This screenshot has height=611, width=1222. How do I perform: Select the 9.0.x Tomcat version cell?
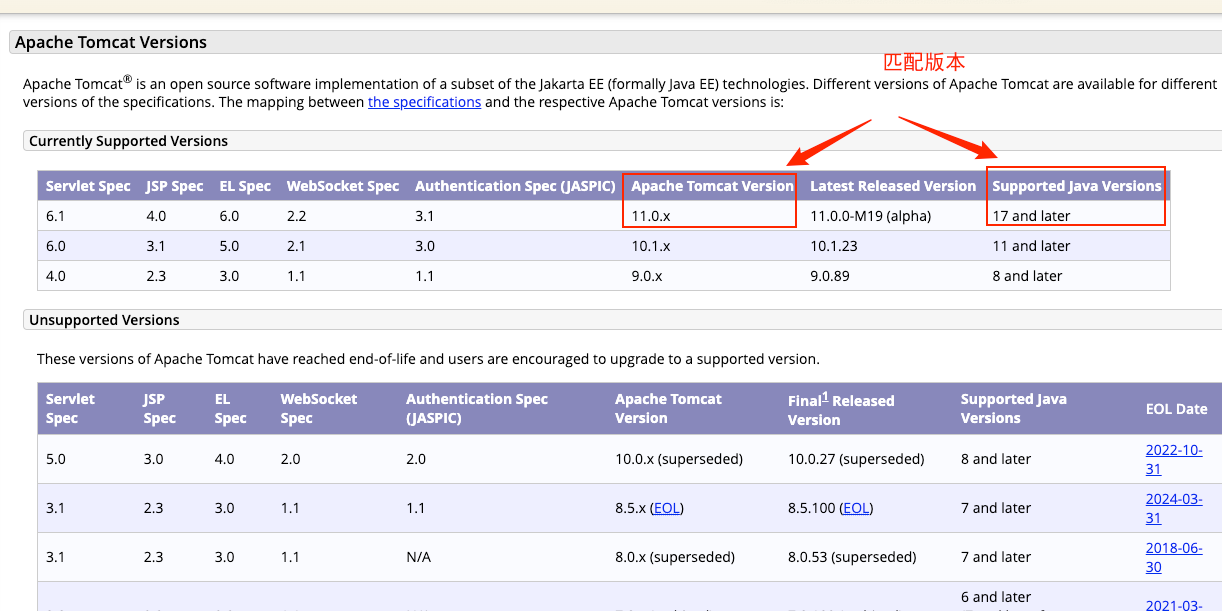647,276
